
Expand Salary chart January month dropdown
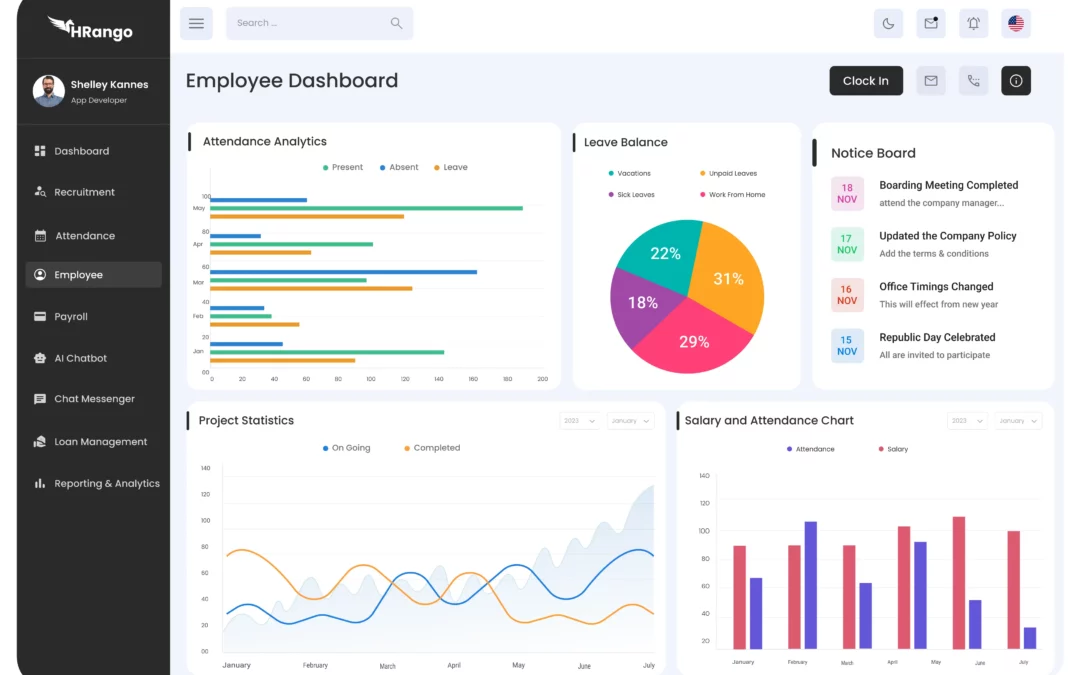coord(1019,421)
